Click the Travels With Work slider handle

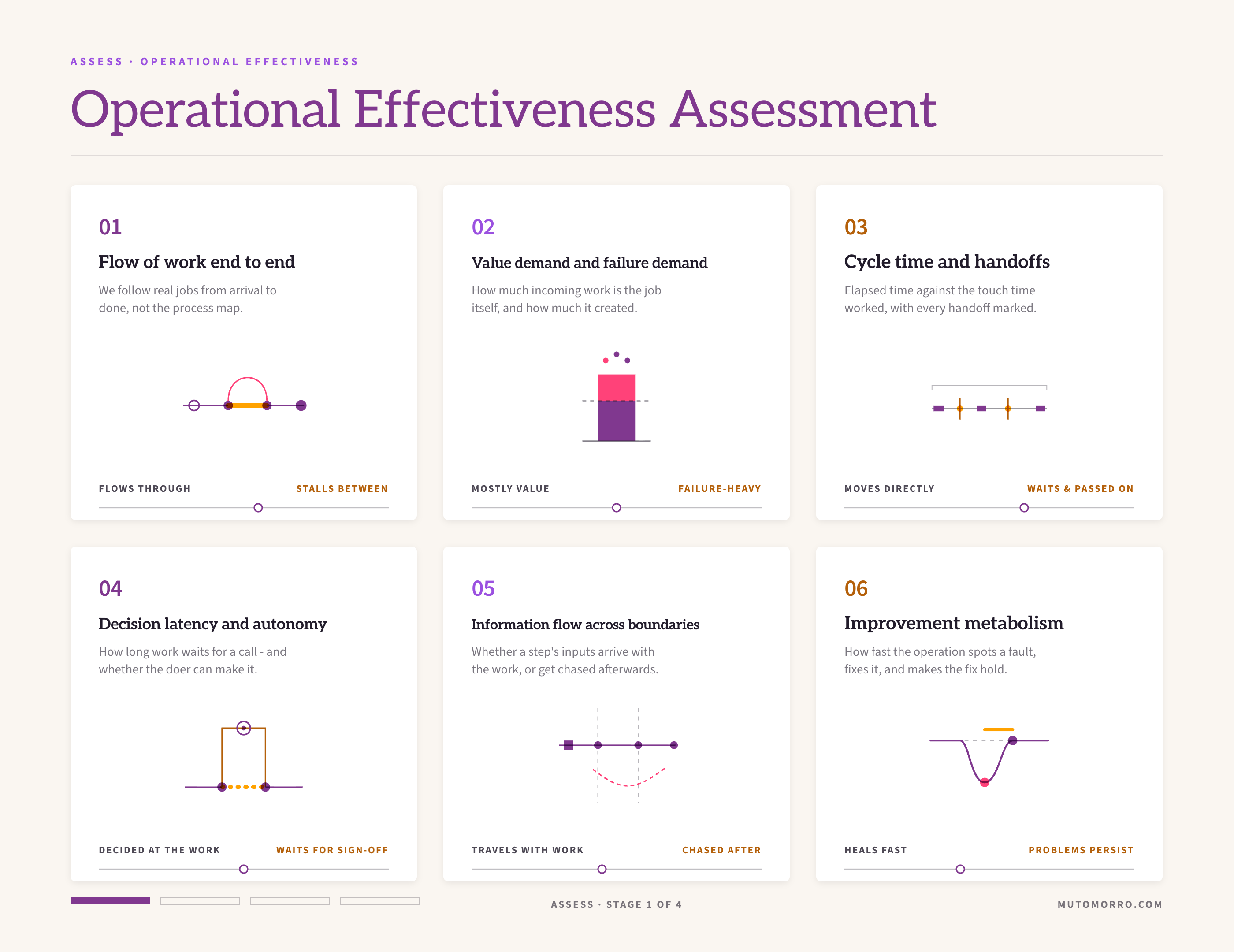point(602,869)
